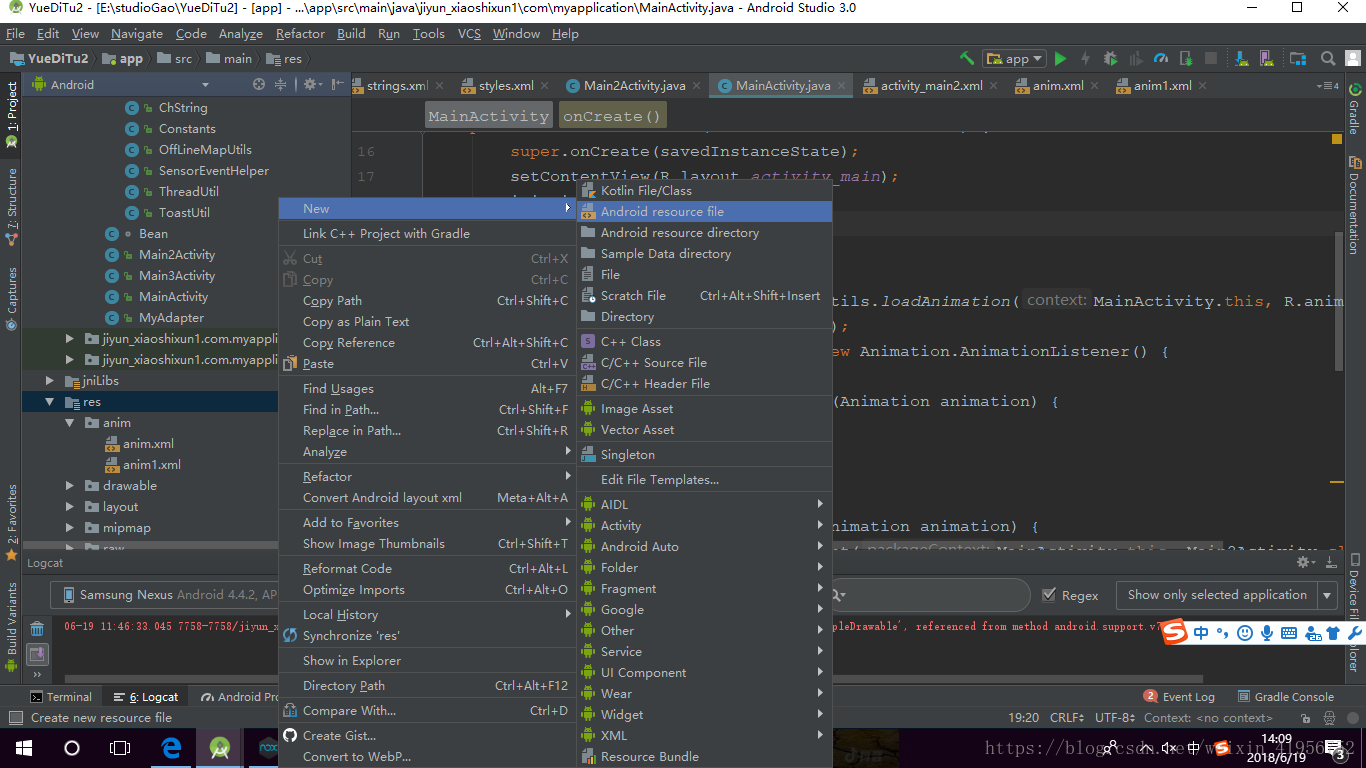Toggle the Gradle tool window on right edge

[x=1354, y=108]
